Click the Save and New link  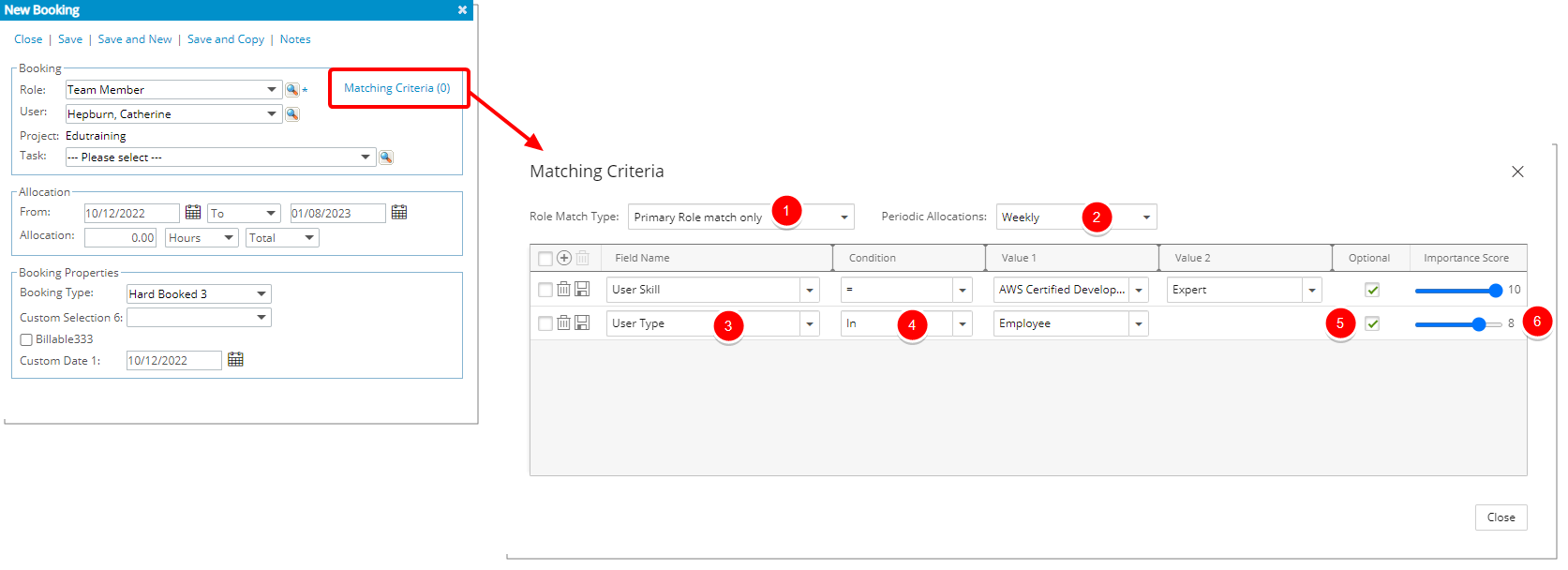coord(135,39)
